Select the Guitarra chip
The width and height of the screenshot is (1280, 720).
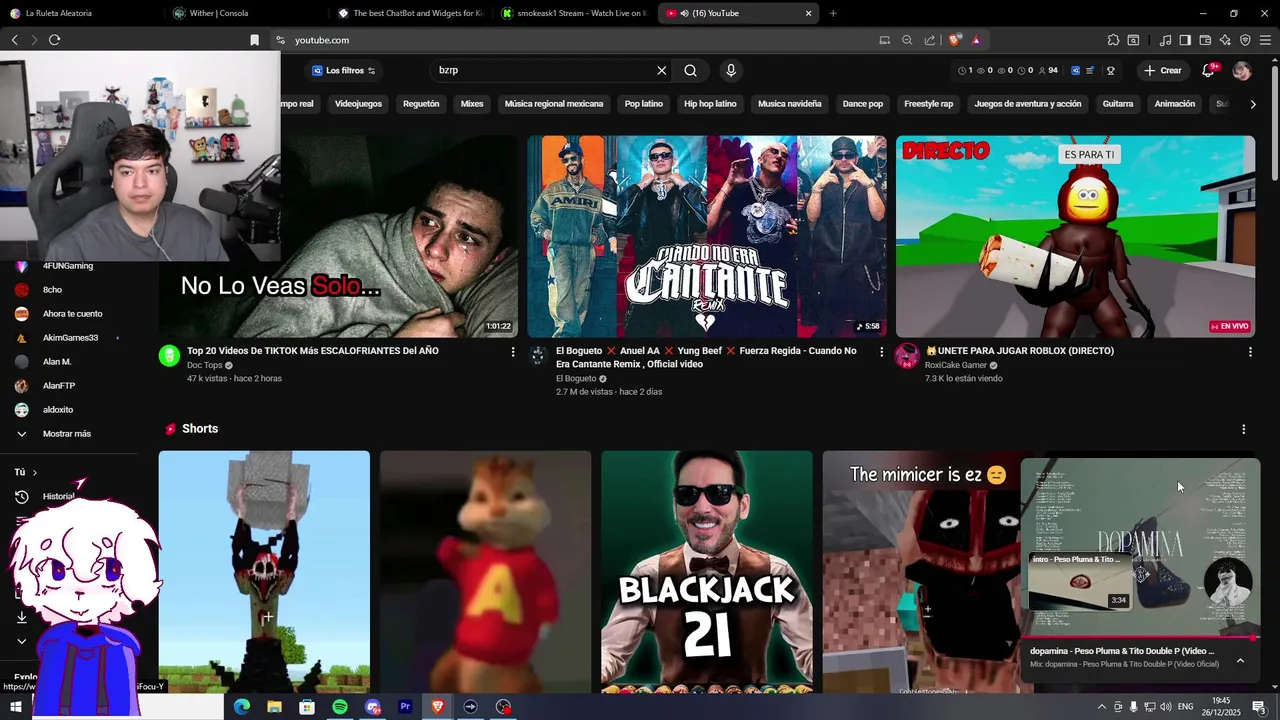(x=1118, y=104)
